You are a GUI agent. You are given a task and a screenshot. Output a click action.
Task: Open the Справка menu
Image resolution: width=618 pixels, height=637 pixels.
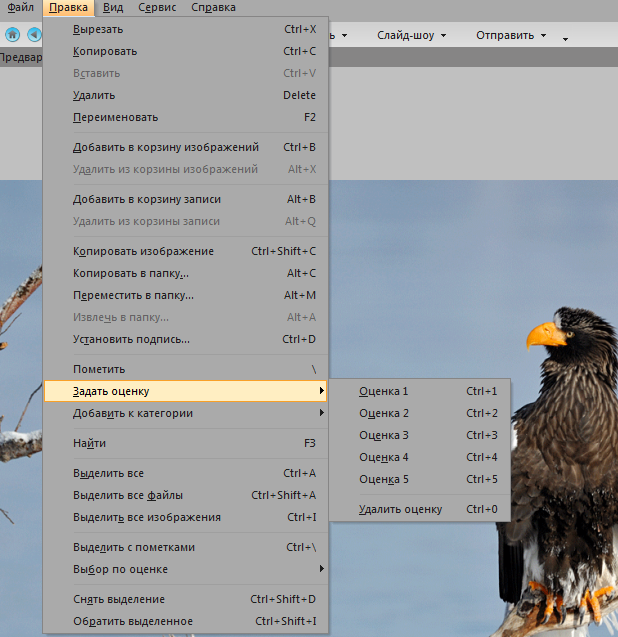212,7
